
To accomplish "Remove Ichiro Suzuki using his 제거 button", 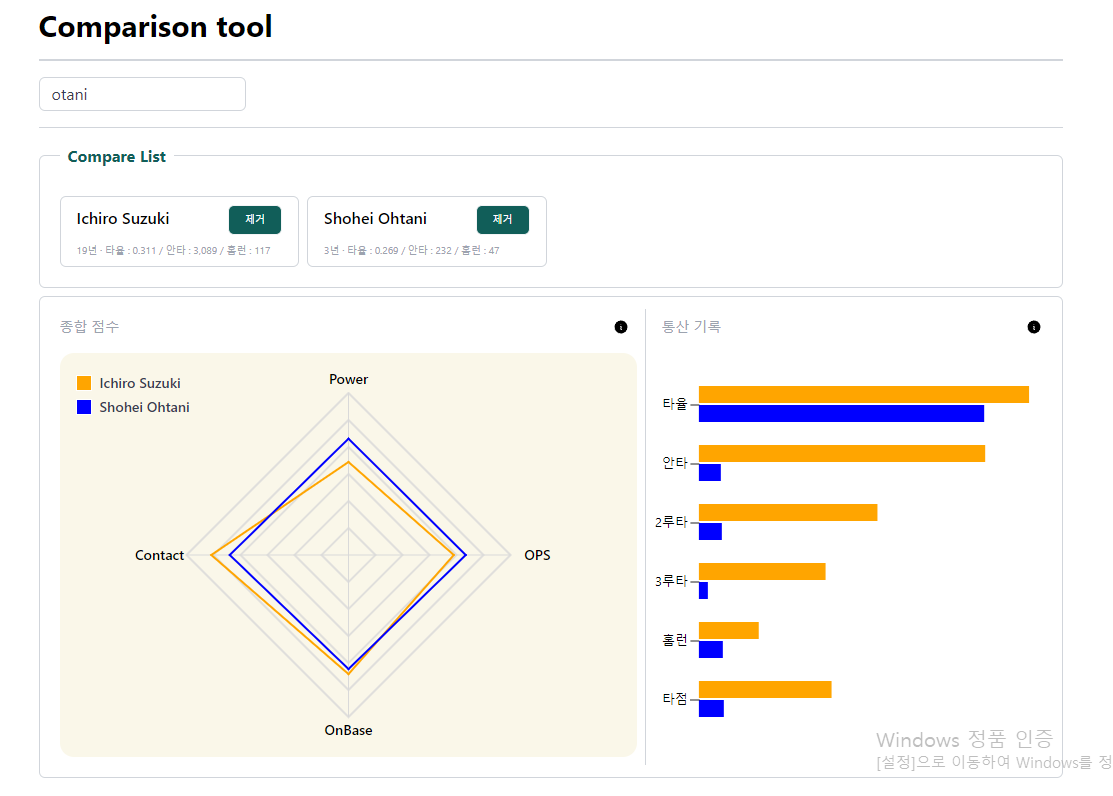I will tap(254, 219).
